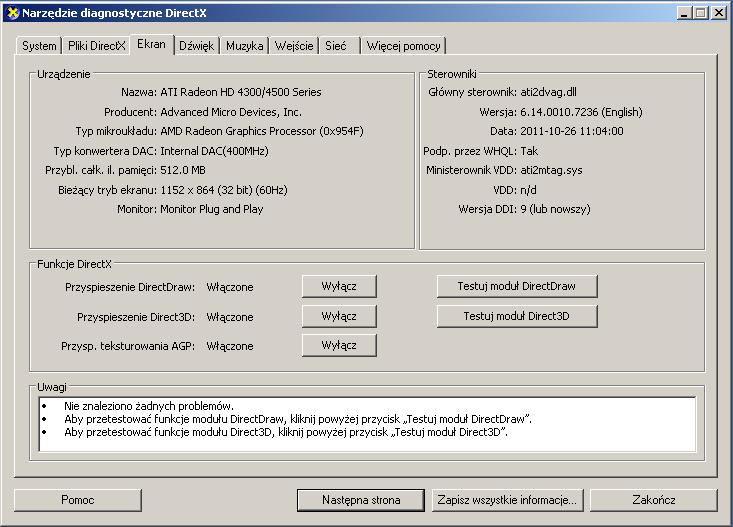
Task: Click Testuj moduł DirectDraw button
Action: [517, 286]
